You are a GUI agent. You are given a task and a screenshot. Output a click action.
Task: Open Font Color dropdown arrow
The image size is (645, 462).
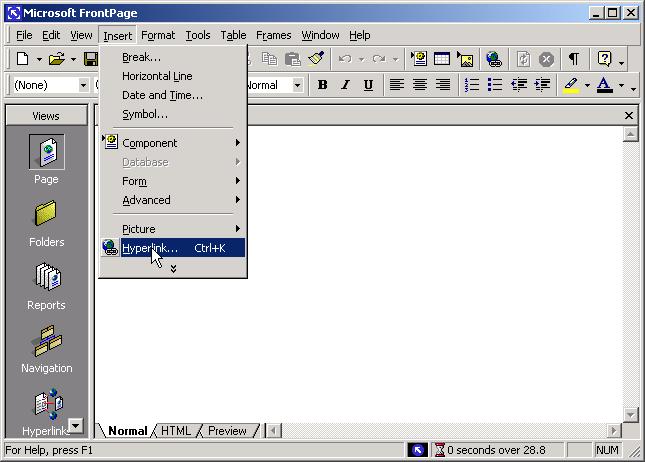coord(622,85)
